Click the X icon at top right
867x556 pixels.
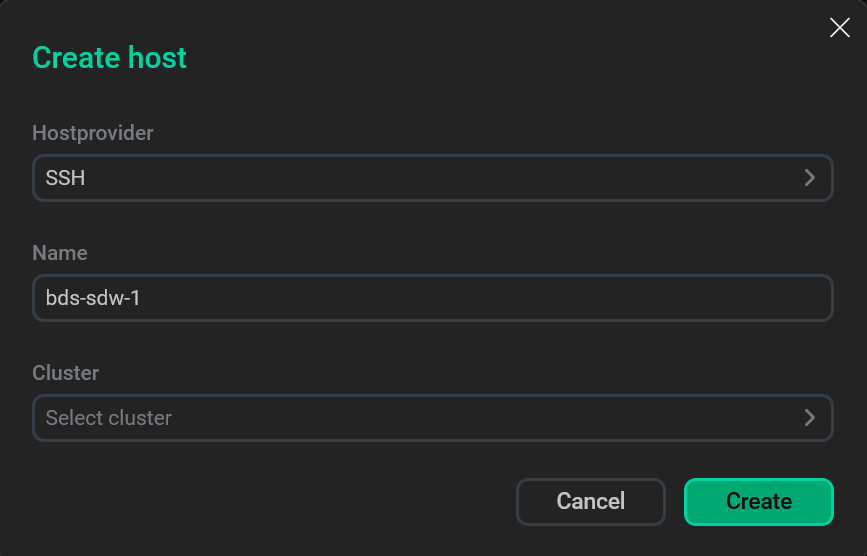[840, 28]
